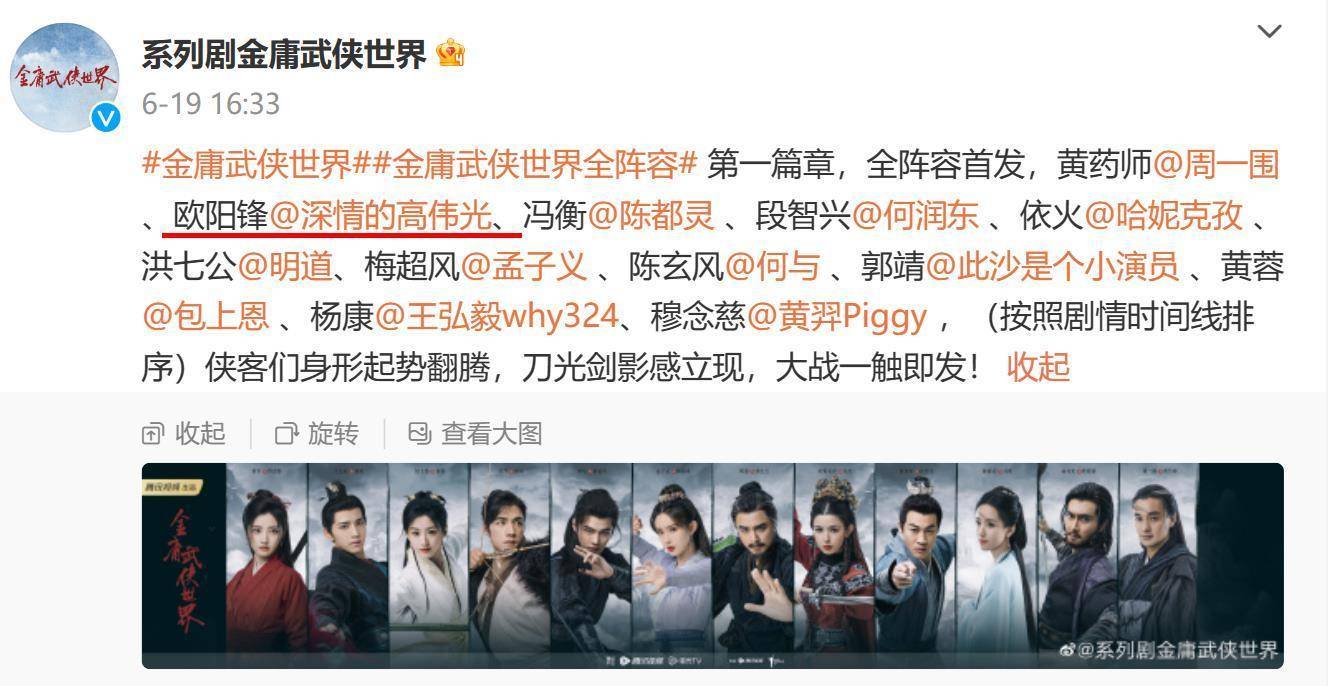Rotate the image with 旋转 icon
This screenshot has height=686, width=1328.
coord(287,434)
